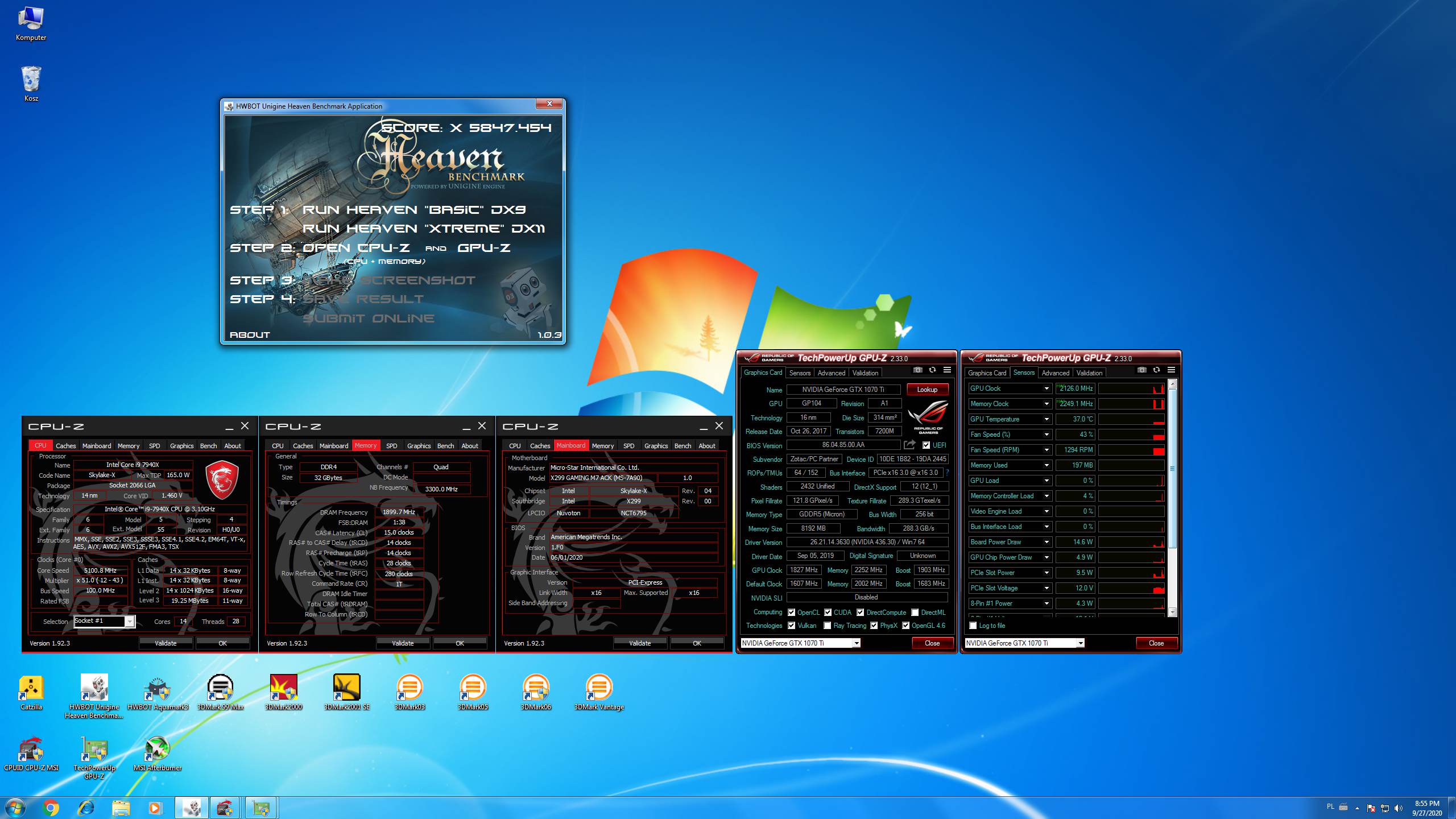Toggle UEFI checkbox in GPU-Z
Screen dimensions: 1456x819
pos(926,445)
